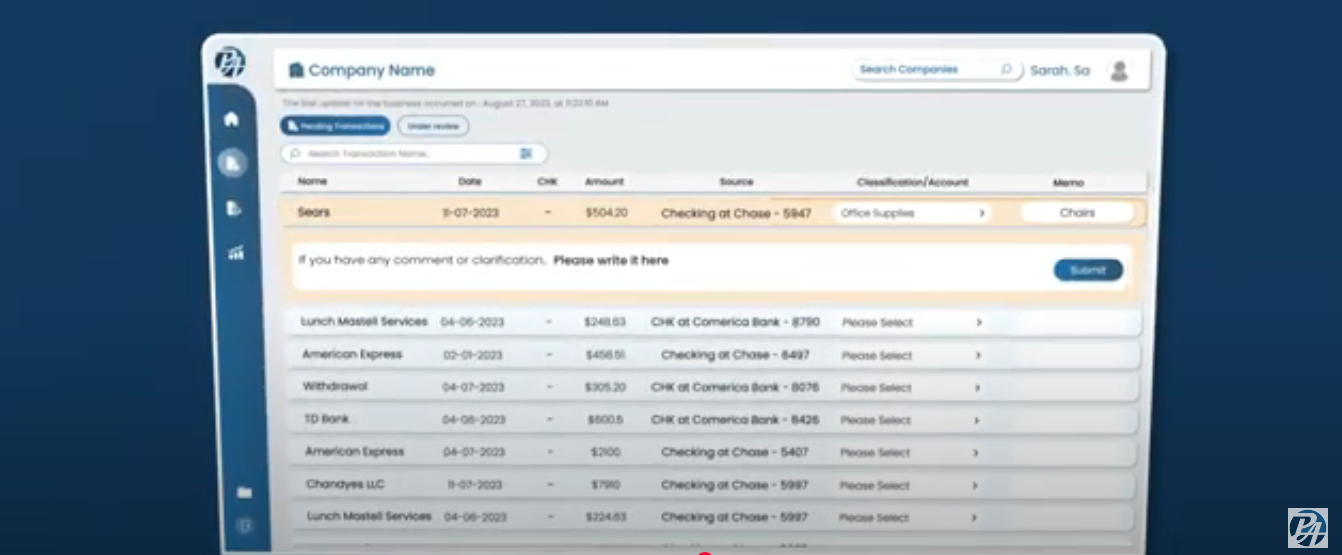Sort by the Amount column header
Image resolution: width=1342 pixels, height=555 pixels.
[x=604, y=182]
